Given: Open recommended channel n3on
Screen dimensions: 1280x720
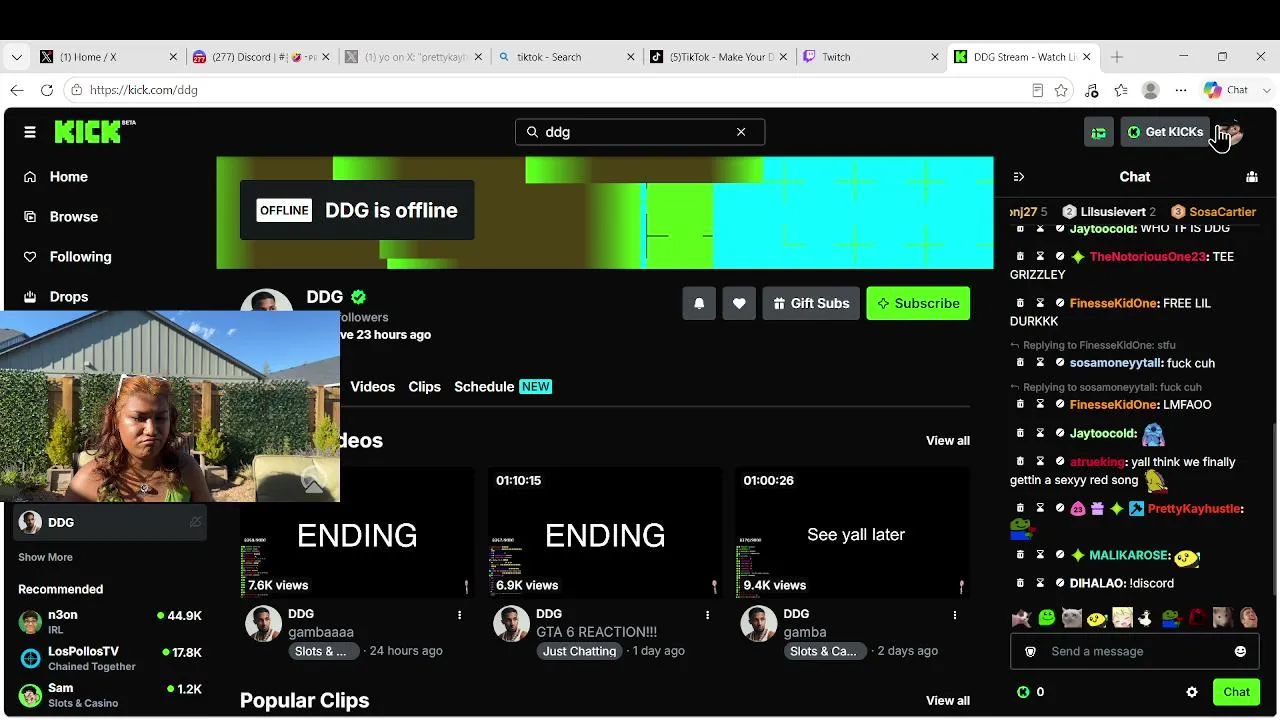Looking at the screenshot, I should pyautogui.click(x=110, y=622).
